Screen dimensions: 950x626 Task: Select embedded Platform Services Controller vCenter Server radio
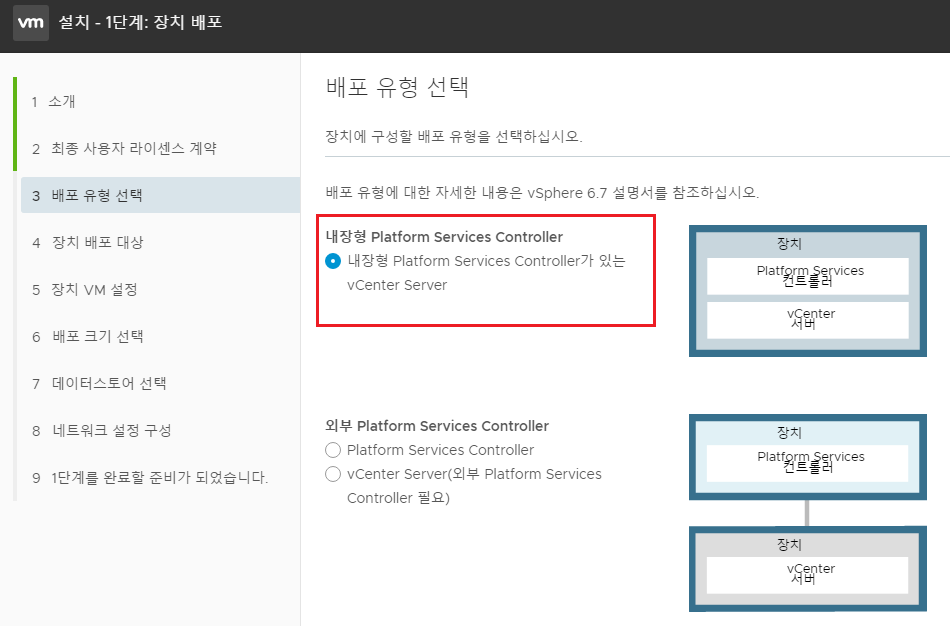pyautogui.click(x=333, y=261)
